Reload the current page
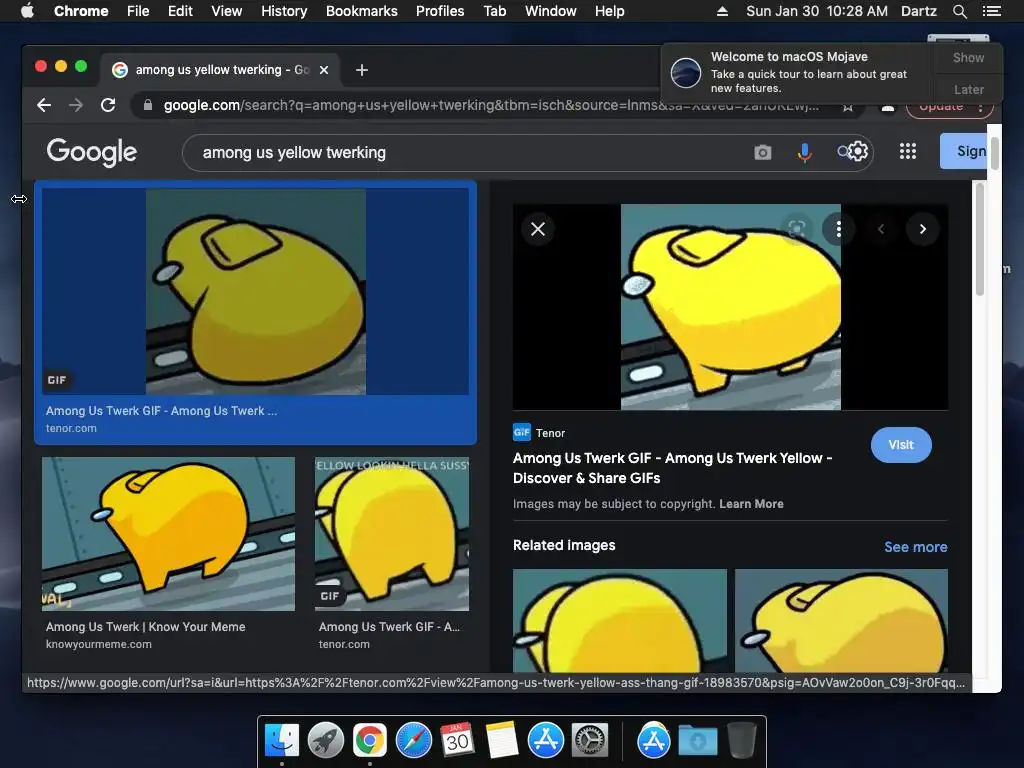The height and width of the screenshot is (768, 1024). tap(108, 105)
